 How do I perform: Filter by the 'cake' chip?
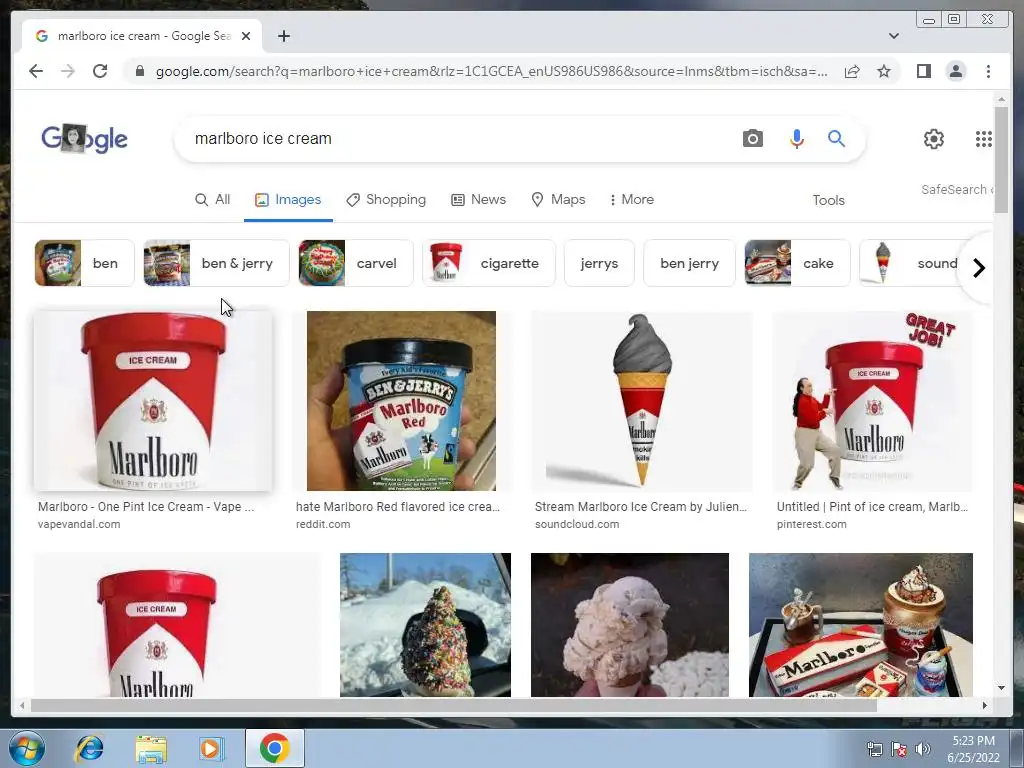point(797,263)
